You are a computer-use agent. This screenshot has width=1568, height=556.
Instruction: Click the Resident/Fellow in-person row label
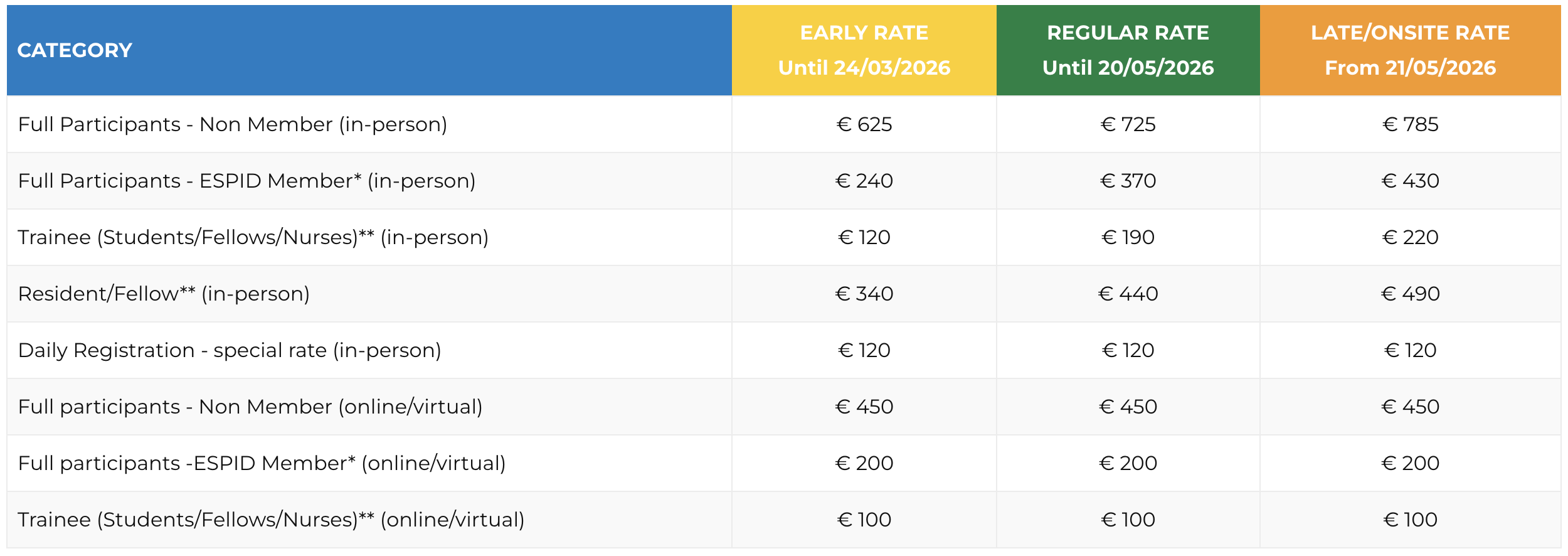click(x=164, y=294)
